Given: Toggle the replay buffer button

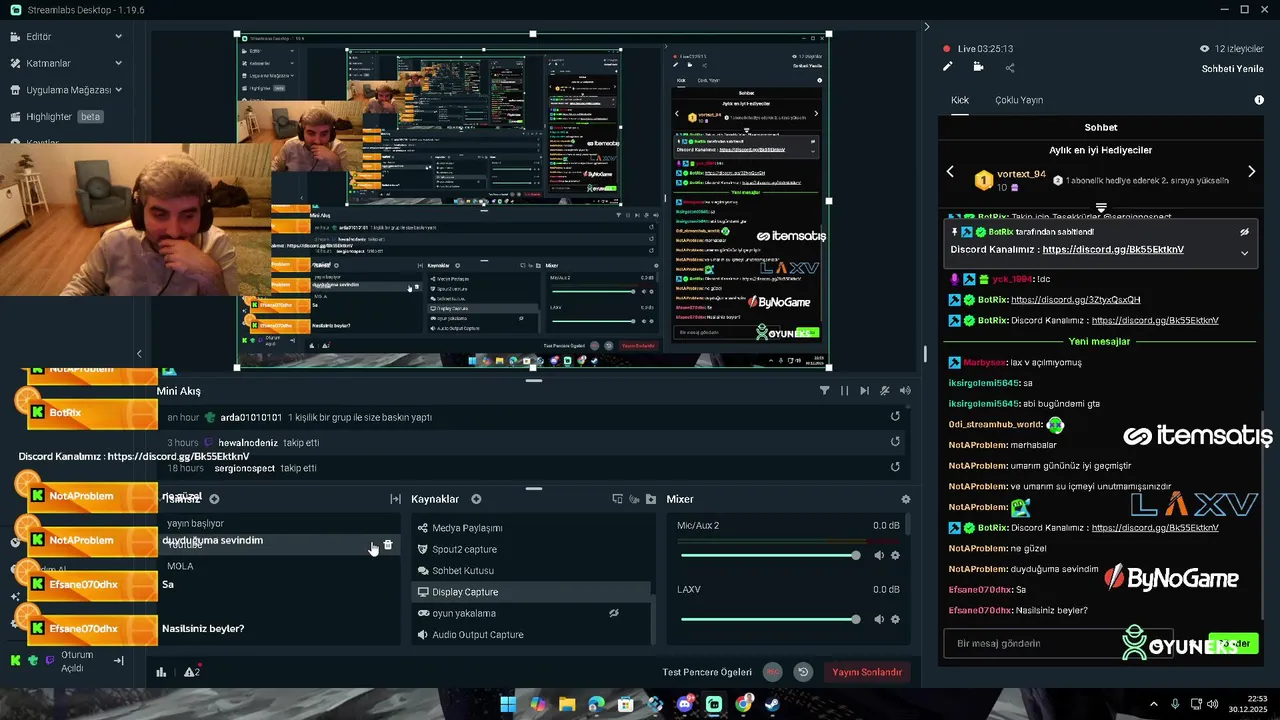Looking at the screenshot, I should point(802,672).
